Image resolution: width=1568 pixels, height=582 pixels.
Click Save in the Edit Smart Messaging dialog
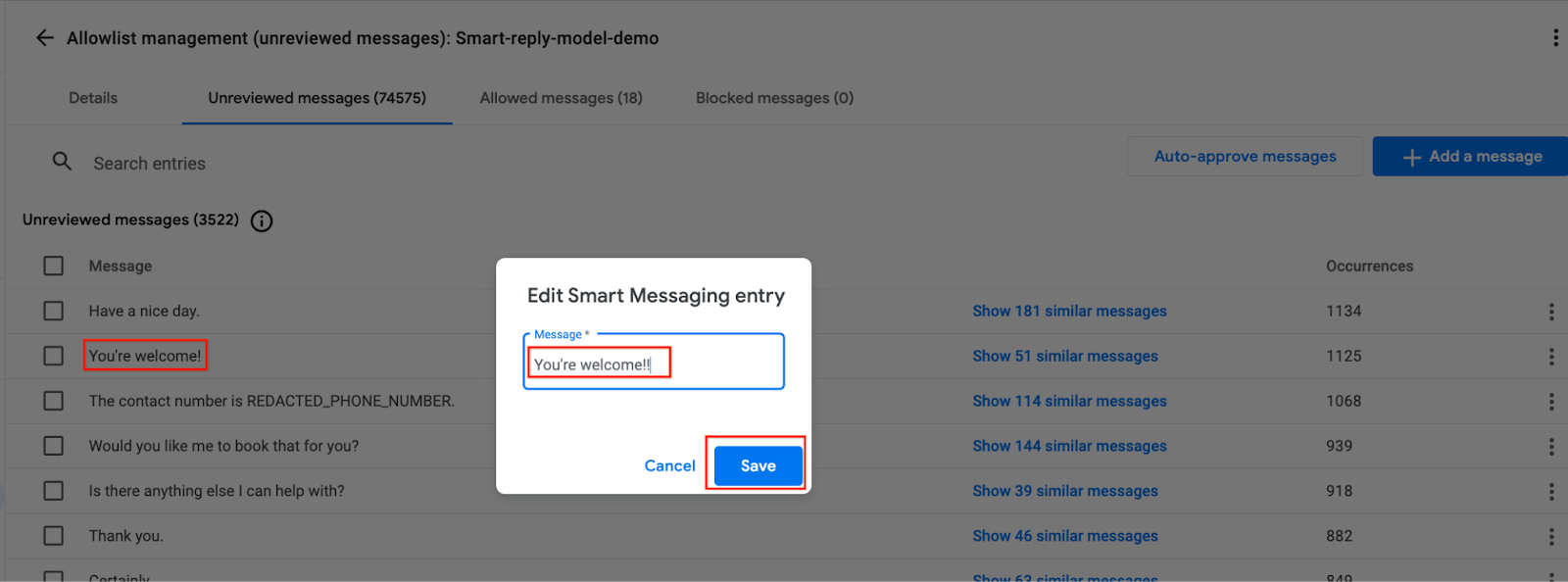coord(759,466)
